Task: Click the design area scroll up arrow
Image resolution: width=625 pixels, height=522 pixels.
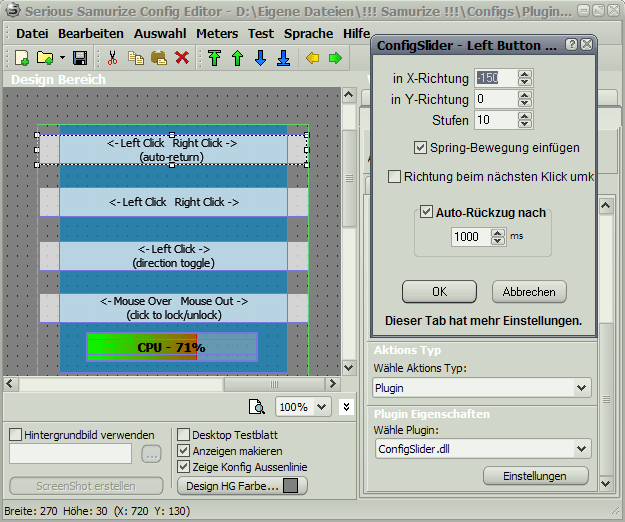Action: [349, 95]
